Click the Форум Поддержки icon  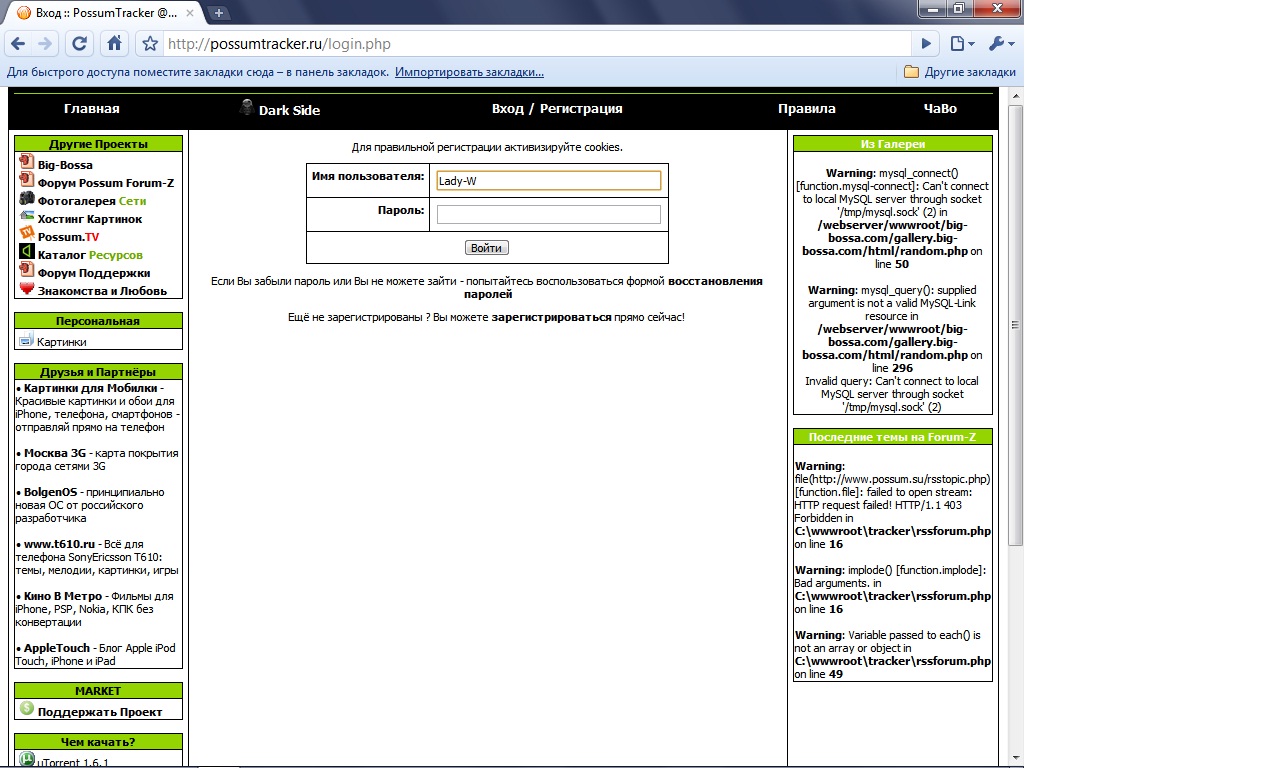27,270
